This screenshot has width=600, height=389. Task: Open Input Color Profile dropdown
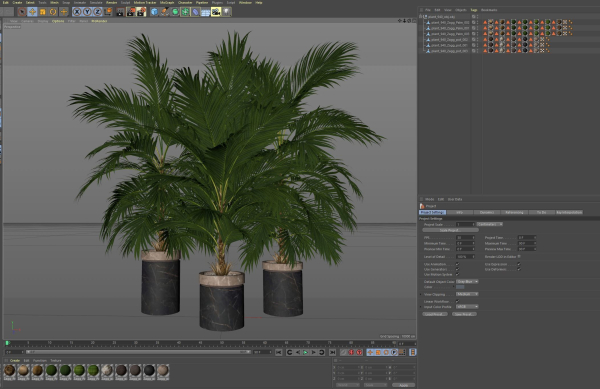pos(467,307)
